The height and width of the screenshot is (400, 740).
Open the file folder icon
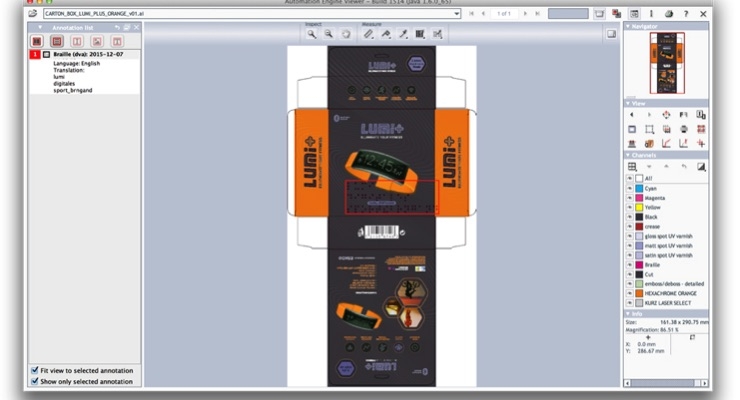[x=33, y=13]
